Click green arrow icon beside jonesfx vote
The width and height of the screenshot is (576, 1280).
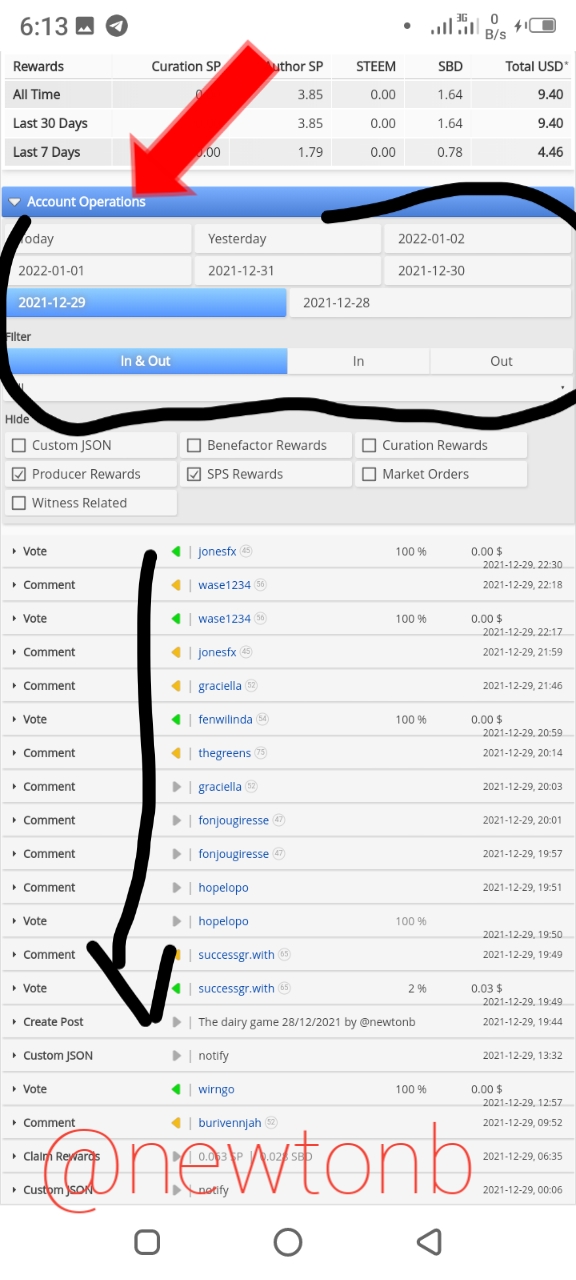click(x=176, y=551)
